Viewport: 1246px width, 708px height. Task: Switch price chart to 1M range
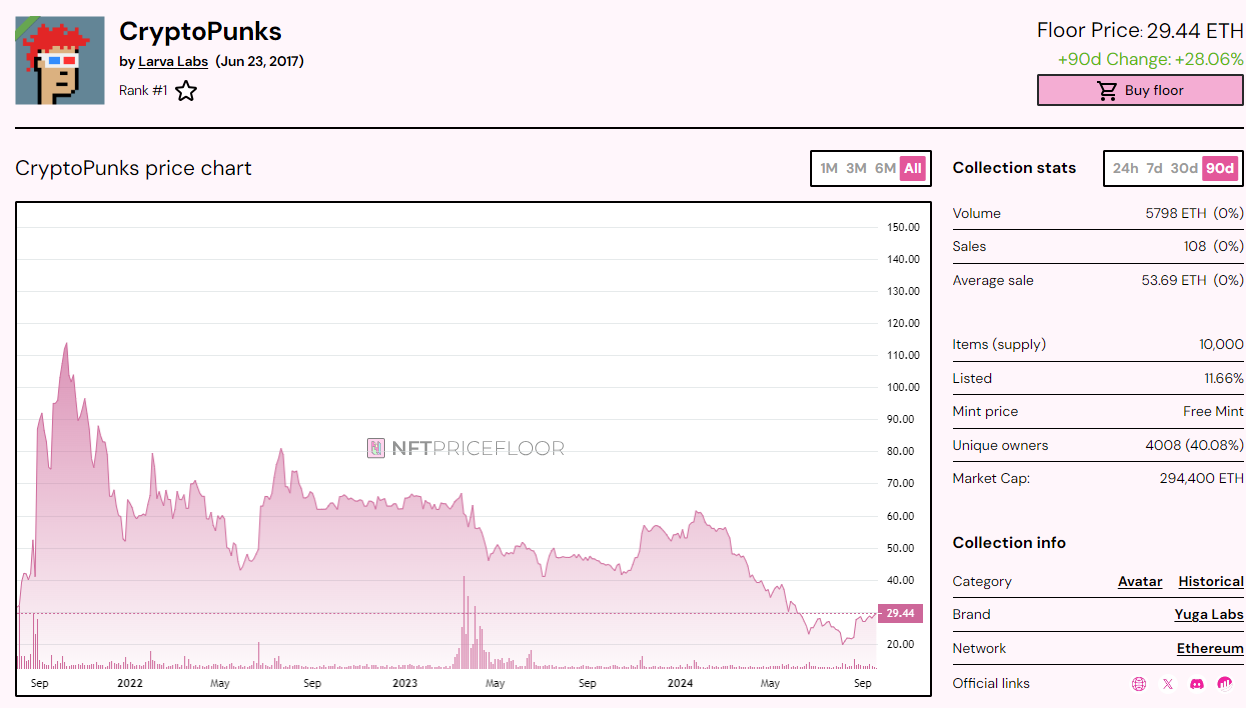tap(829, 168)
